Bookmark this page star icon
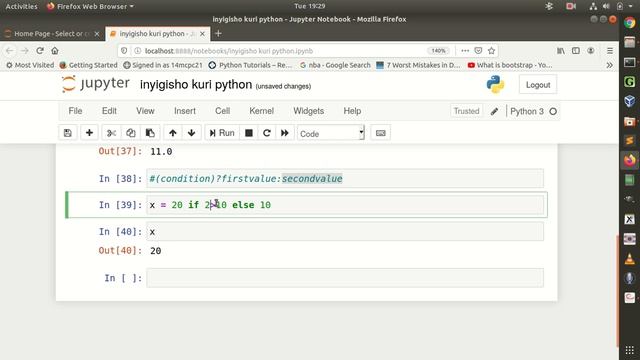Screen dimensions: 640x360 [x=491, y=51]
